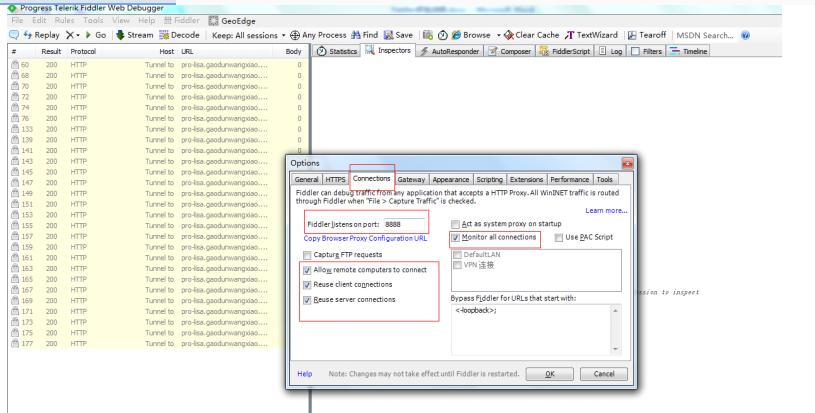Open the Browse dropdown arrow

coord(498,35)
